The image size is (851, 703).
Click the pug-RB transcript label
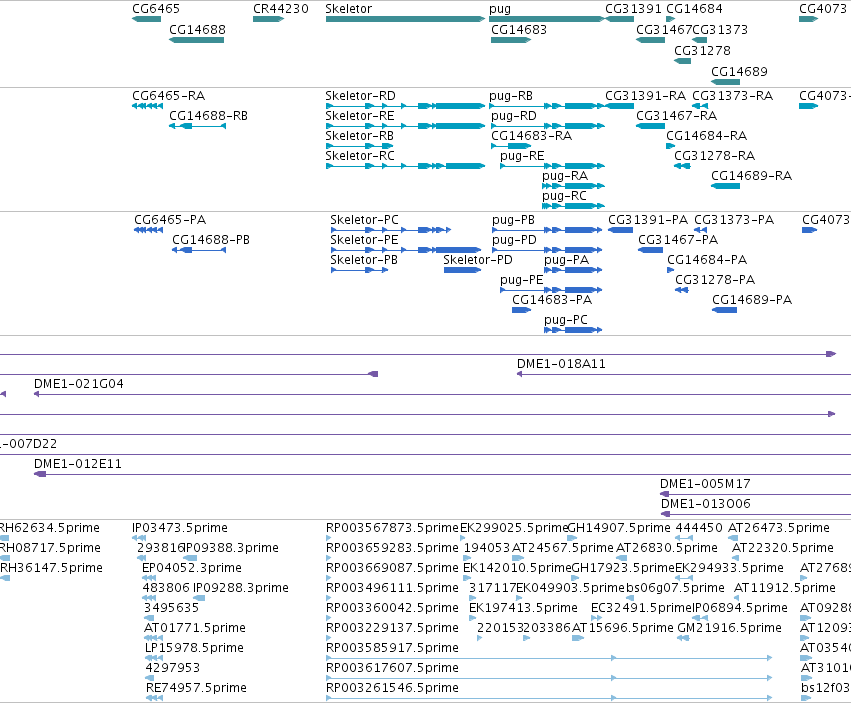pyautogui.click(x=511, y=96)
